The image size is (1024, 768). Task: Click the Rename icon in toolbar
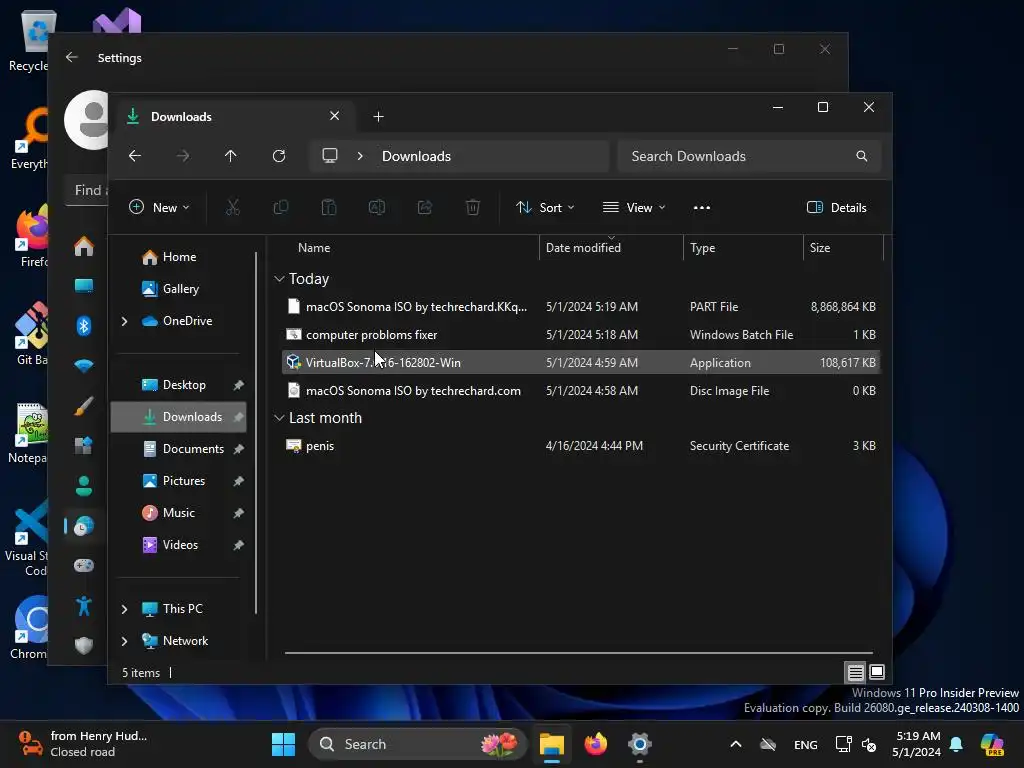[377, 208]
